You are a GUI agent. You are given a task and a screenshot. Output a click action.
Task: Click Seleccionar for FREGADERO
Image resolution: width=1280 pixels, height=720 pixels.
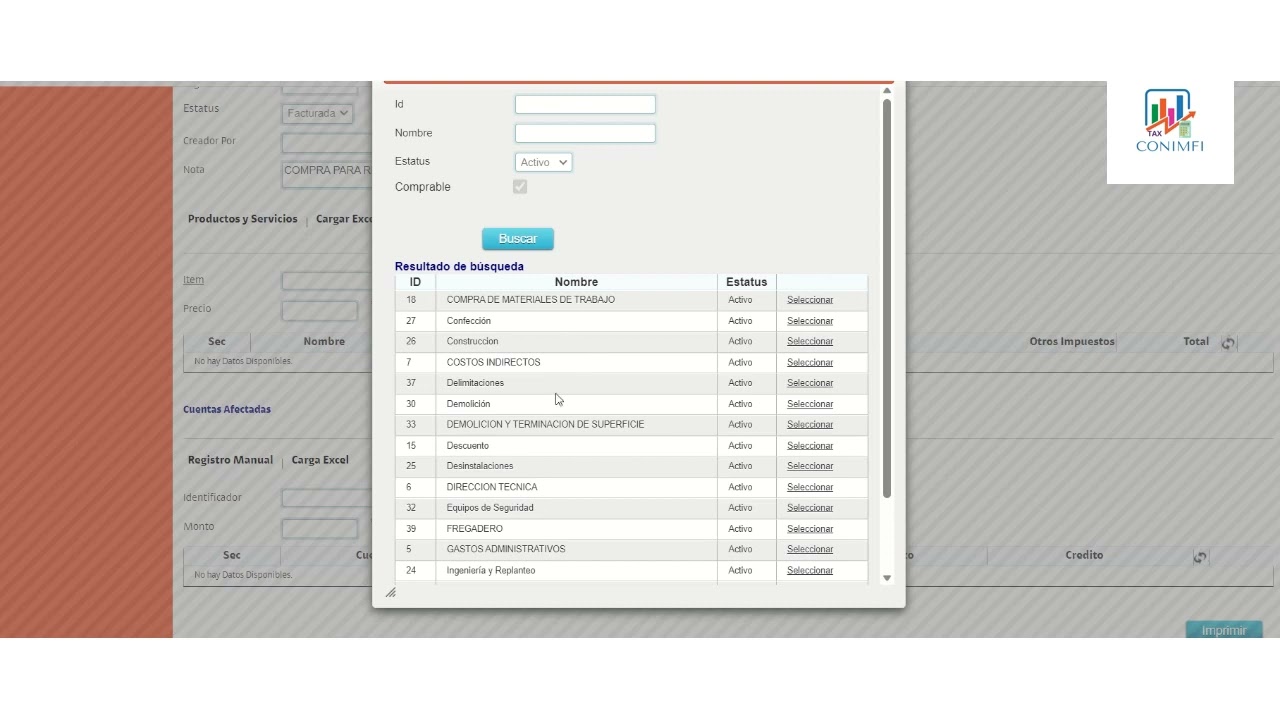tap(810, 529)
